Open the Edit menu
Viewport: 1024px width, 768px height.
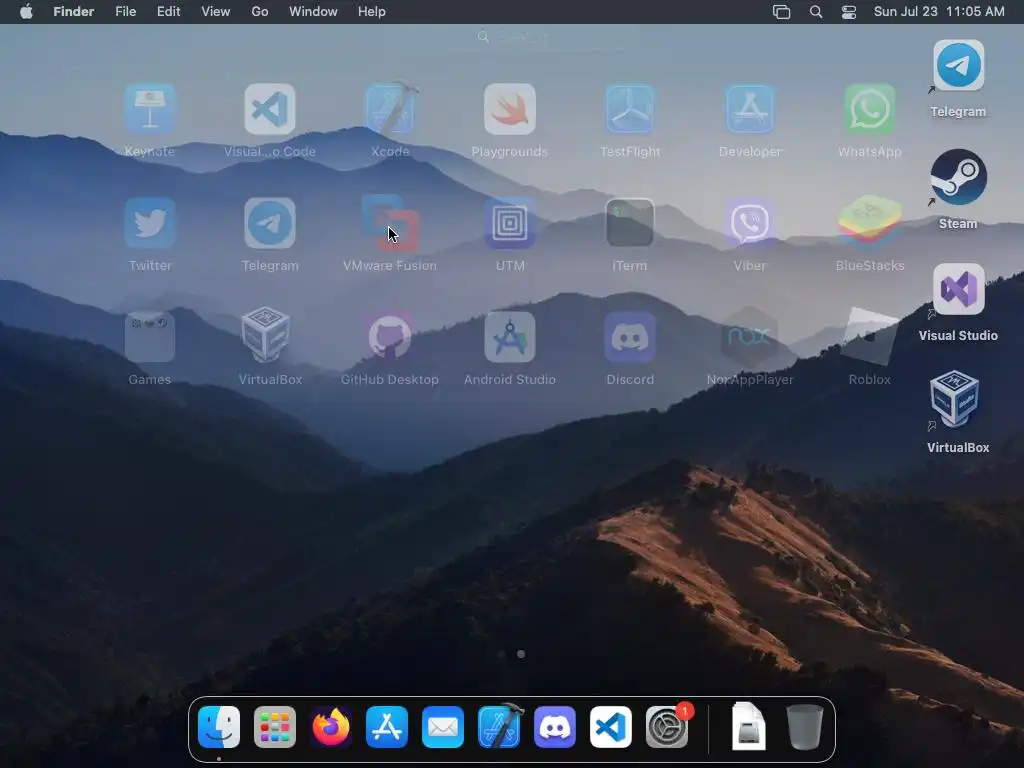(x=168, y=12)
